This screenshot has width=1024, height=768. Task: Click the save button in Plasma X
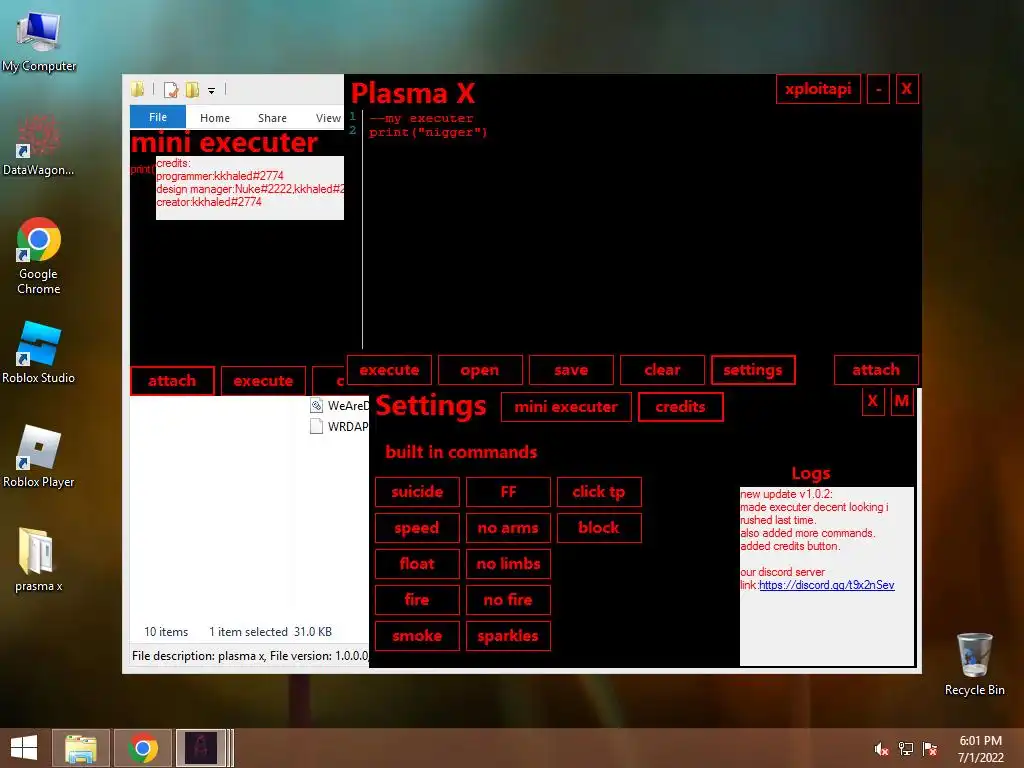pyautogui.click(x=571, y=370)
